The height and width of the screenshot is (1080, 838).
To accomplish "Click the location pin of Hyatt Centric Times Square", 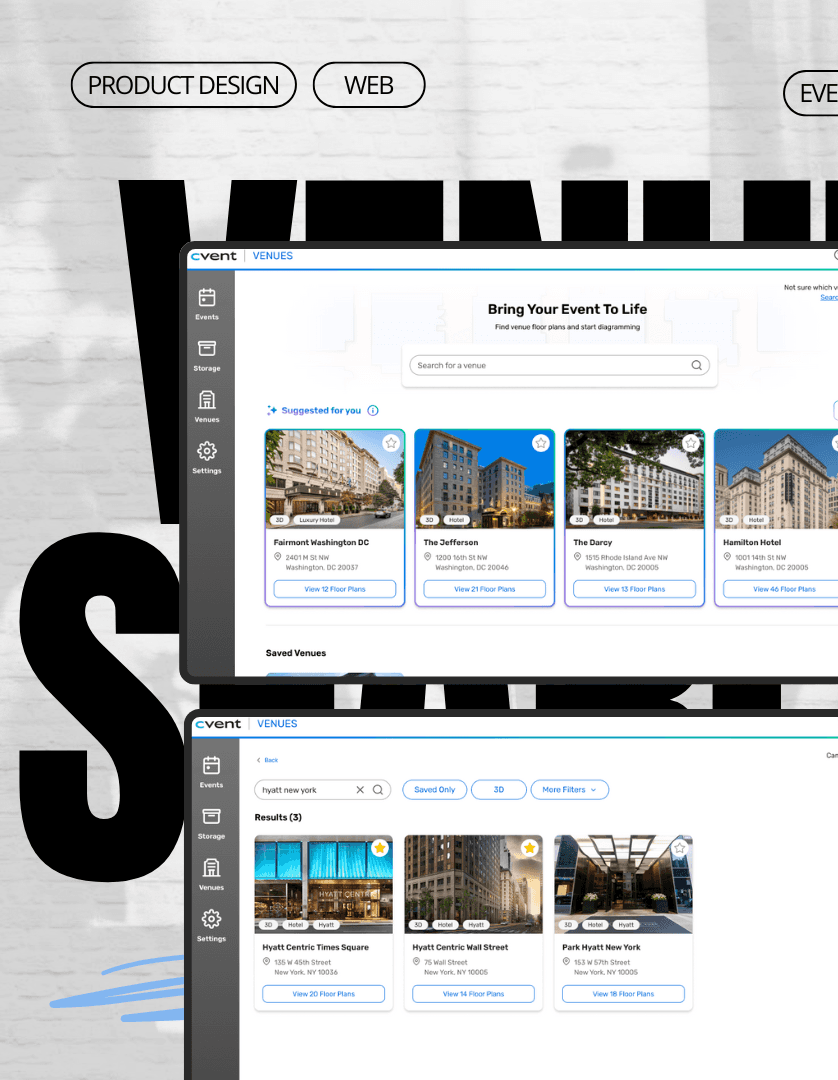I will [266, 962].
